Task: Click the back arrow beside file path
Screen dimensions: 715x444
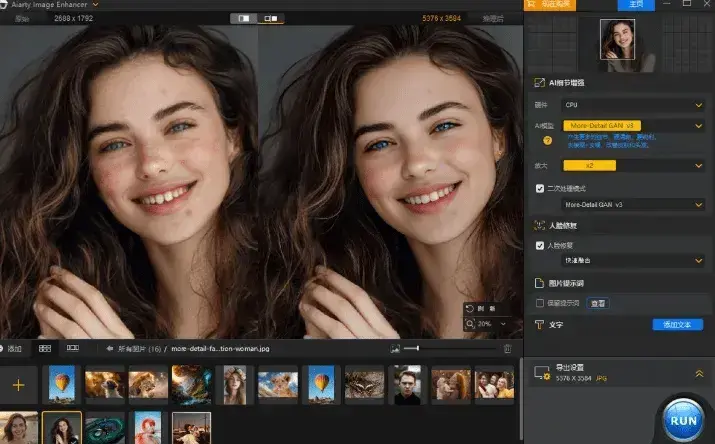Action: click(108, 348)
